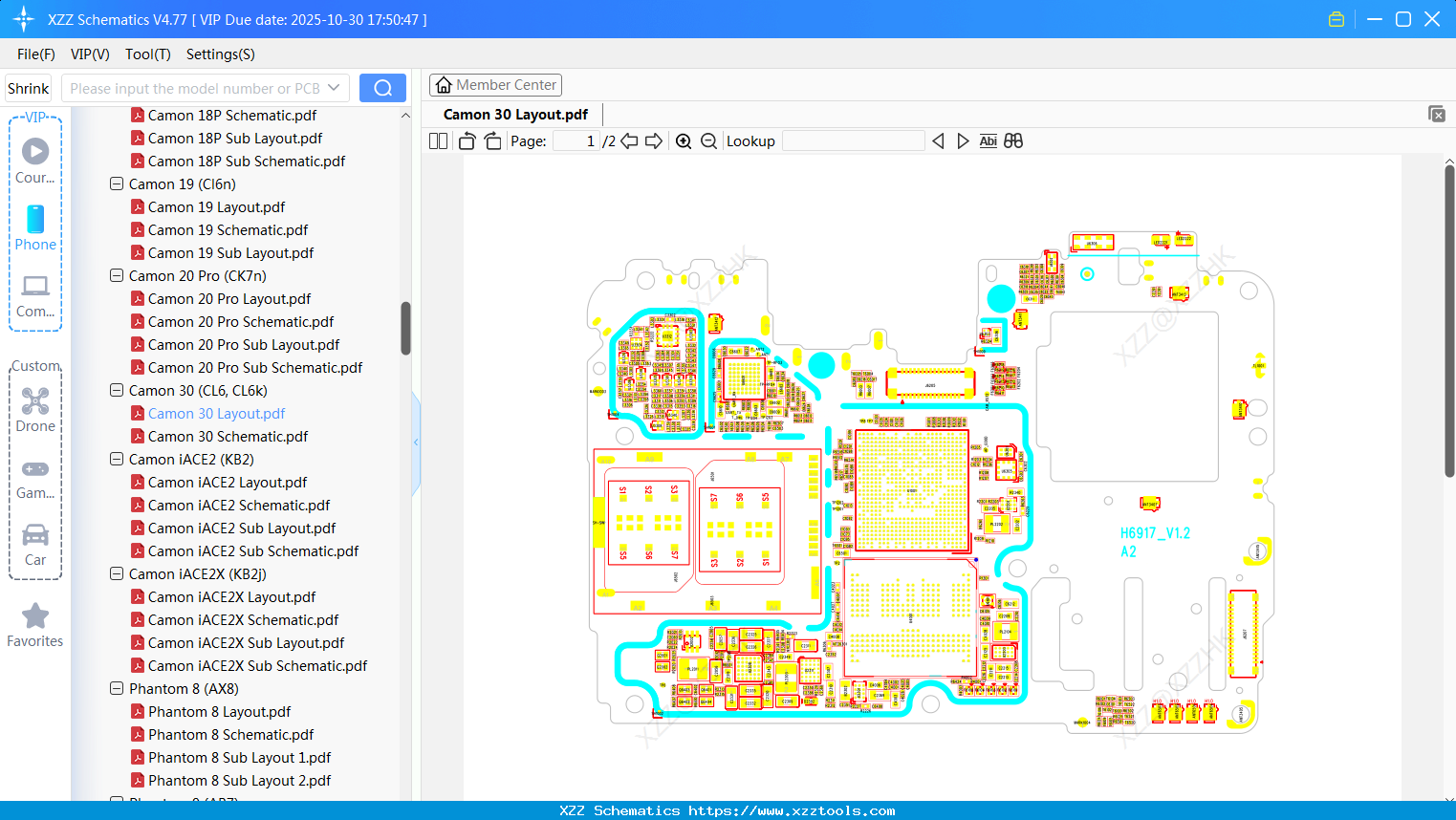The image size is (1456, 820).
Task: Click the PDF icon beside Camon 19 Layout.pdf
Action: (x=138, y=206)
